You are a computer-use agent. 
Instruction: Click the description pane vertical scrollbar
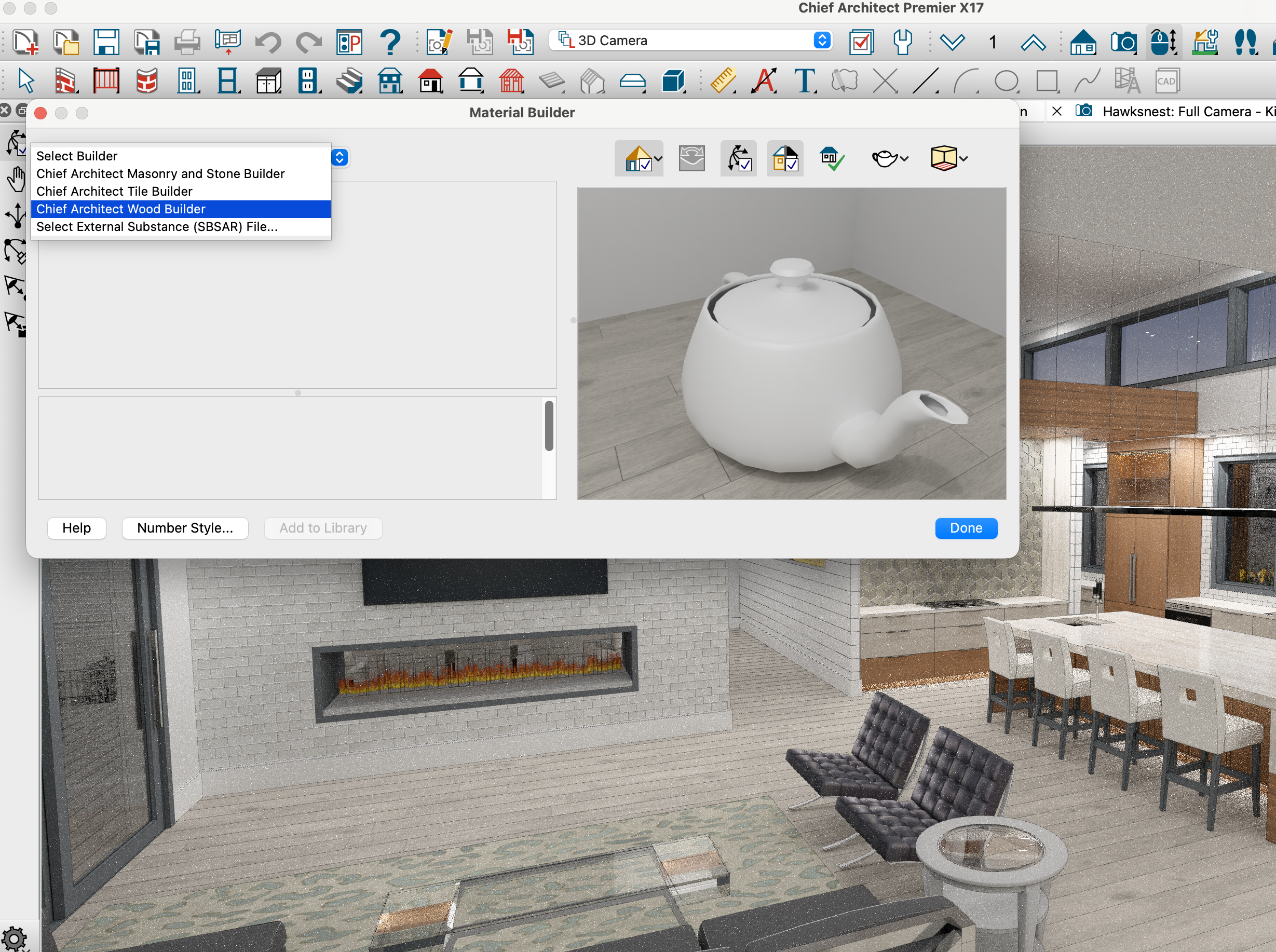tap(549, 427)
